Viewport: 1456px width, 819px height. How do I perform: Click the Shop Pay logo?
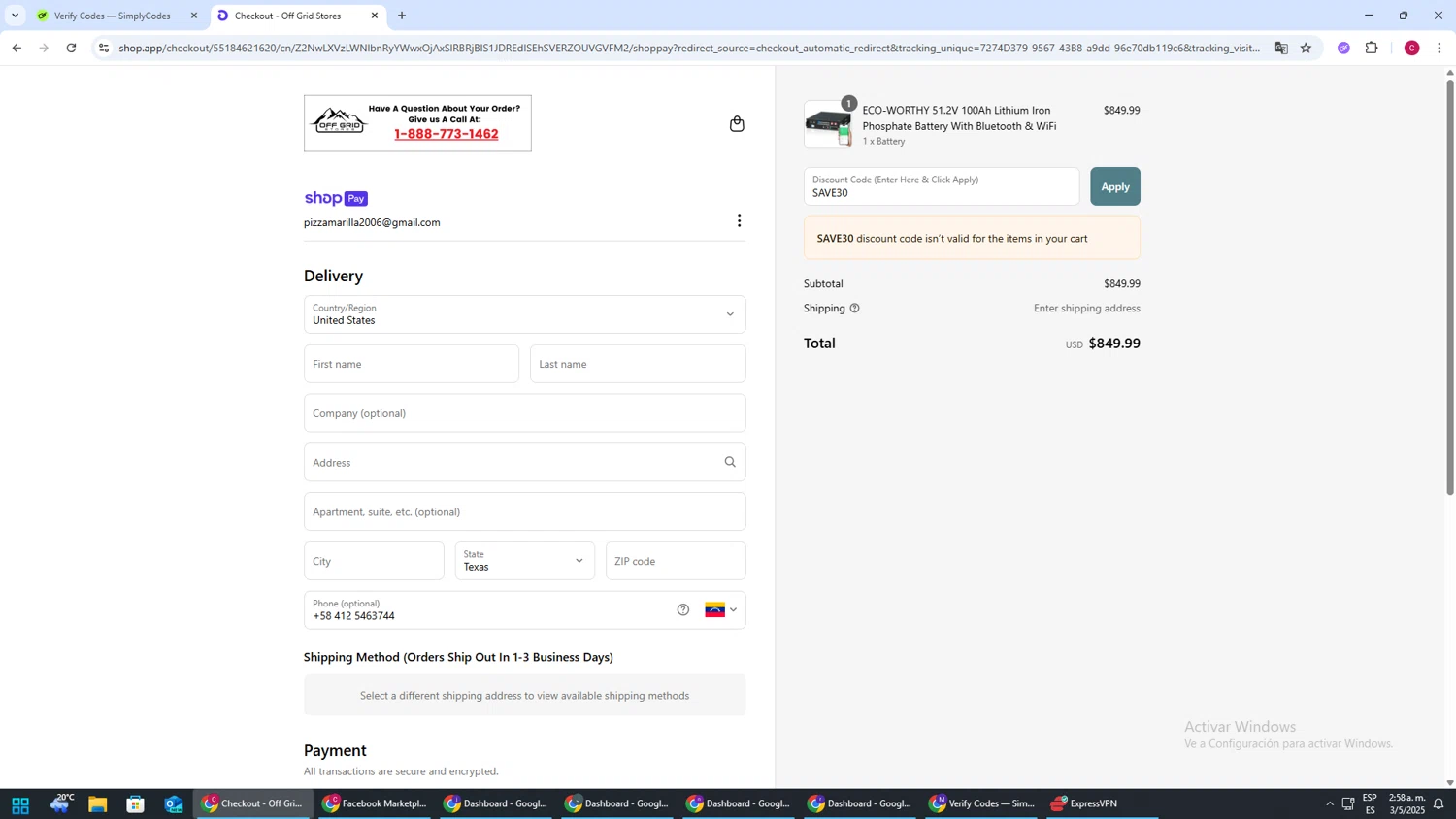(x=336, y=198)
